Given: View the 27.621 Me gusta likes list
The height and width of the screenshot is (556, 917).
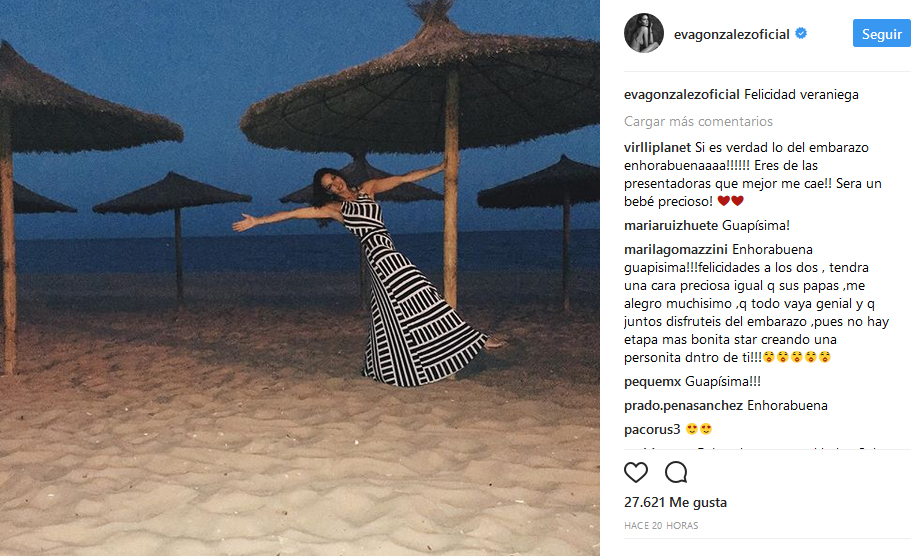Looking at the screenshot, I should tap(675, 502).
